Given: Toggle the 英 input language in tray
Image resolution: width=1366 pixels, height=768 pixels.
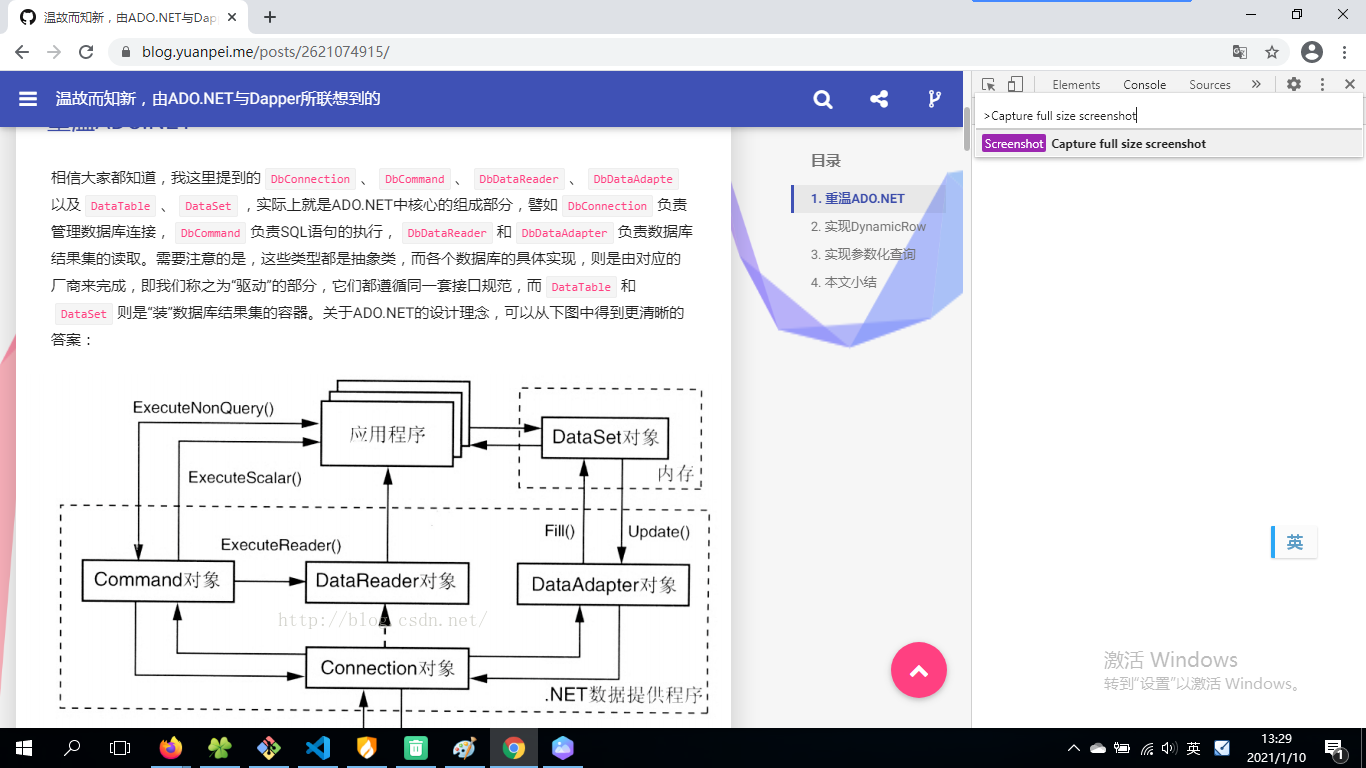Looking at the screenshot, I should pyautogui.click(x=1194, y=748).
